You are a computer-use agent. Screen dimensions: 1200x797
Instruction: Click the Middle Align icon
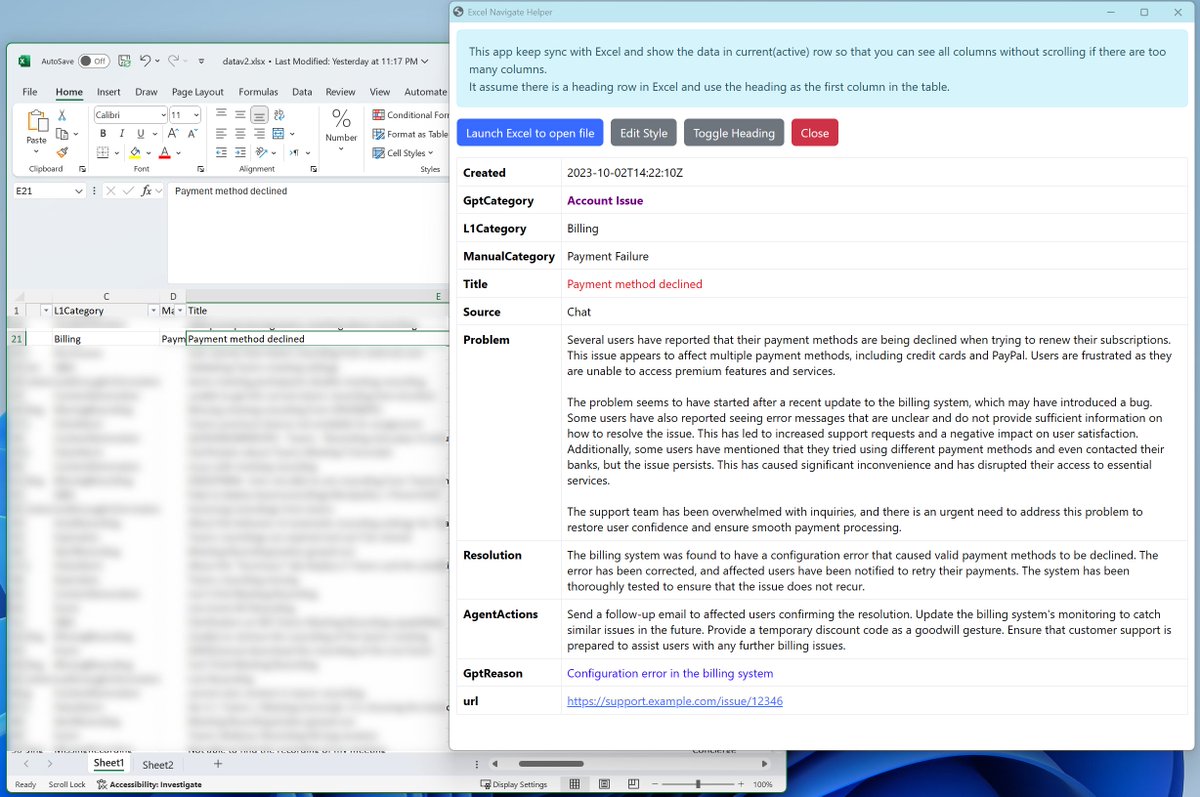(240, 115)
